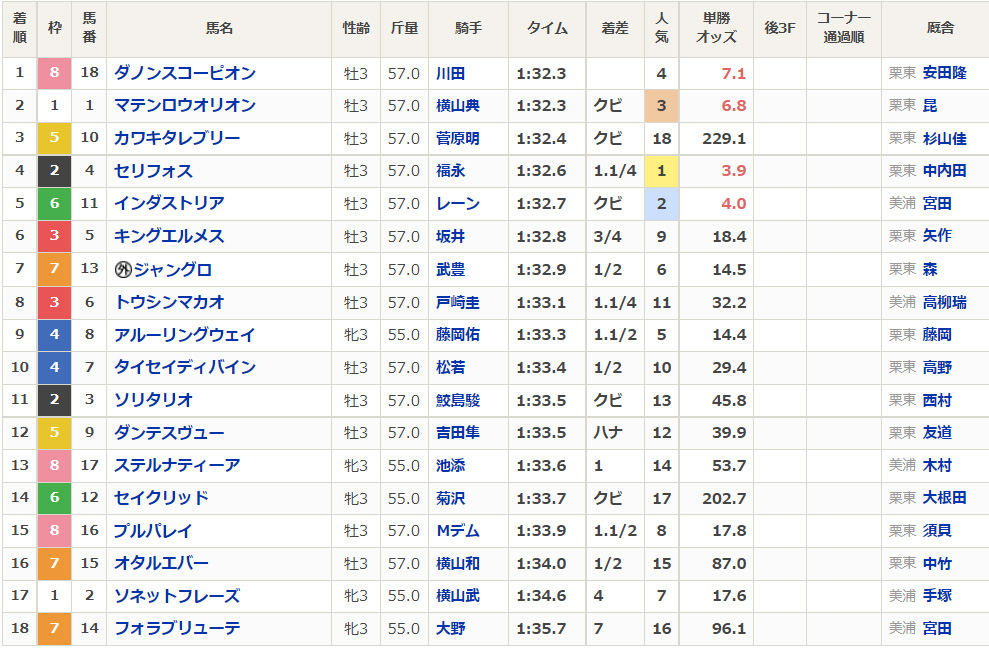Open trainer 高柳瑞 stable page
The width and height of the screenshot is (989, 649).
click(945, 302)
